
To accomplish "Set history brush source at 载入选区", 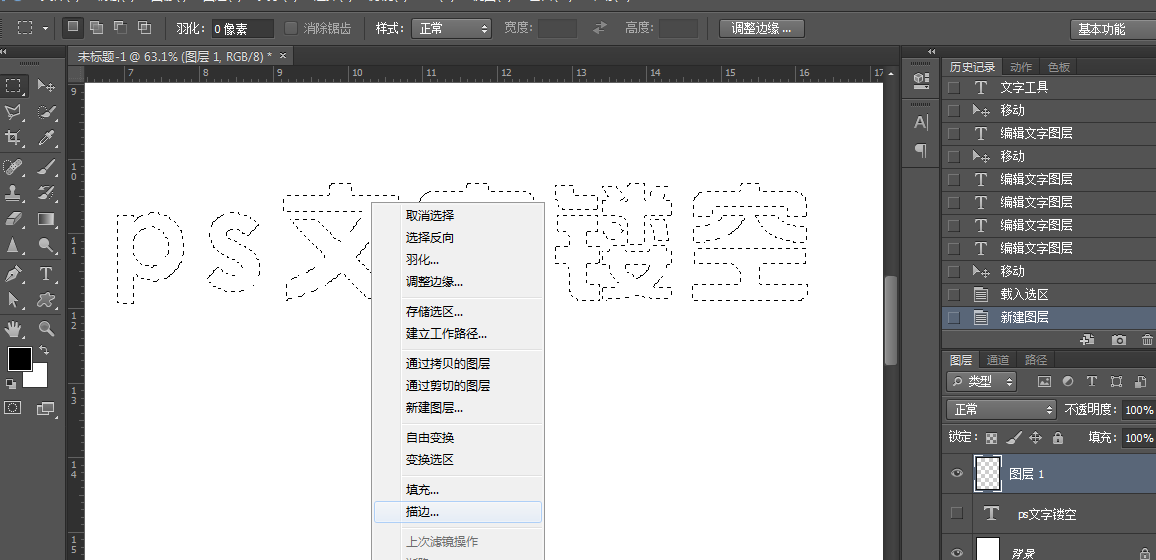I will [954, 295].
